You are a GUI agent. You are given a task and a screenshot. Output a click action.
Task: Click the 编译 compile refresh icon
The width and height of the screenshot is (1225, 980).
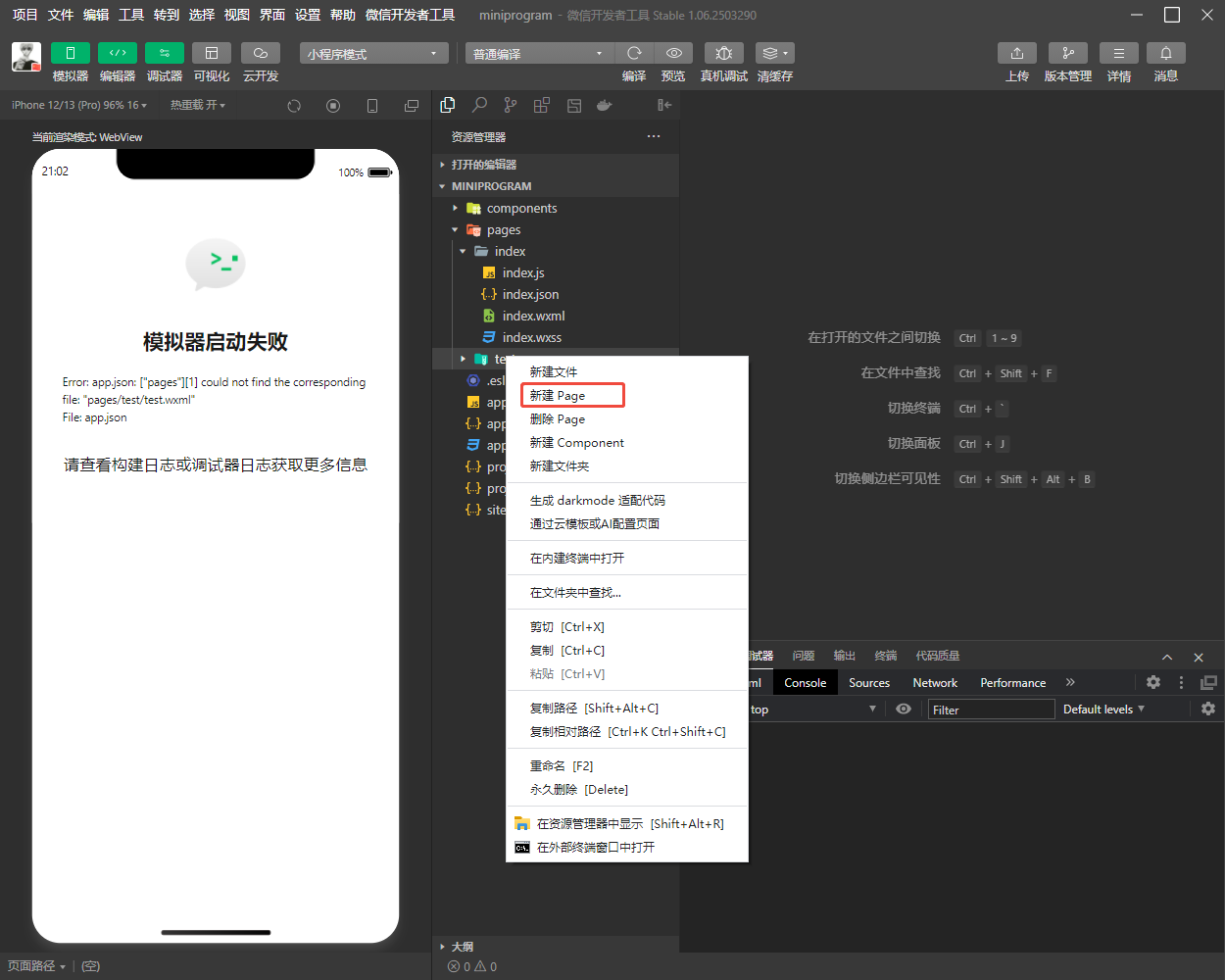634,53
